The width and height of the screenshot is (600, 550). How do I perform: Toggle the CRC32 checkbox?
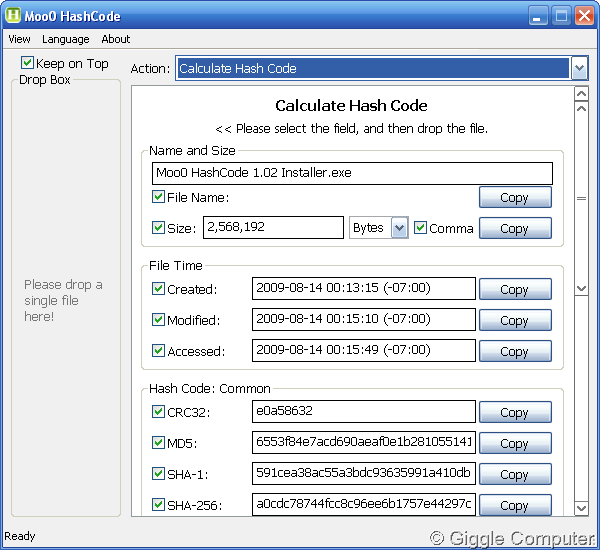(158, 411)
